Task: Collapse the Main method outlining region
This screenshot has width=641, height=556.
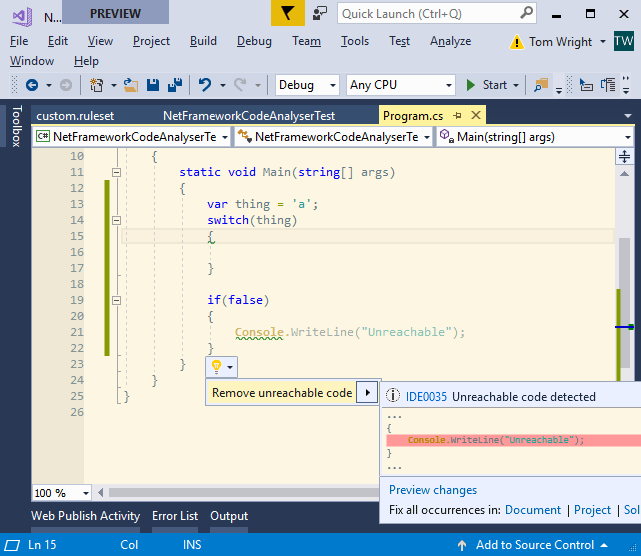Action: [117, 173]
